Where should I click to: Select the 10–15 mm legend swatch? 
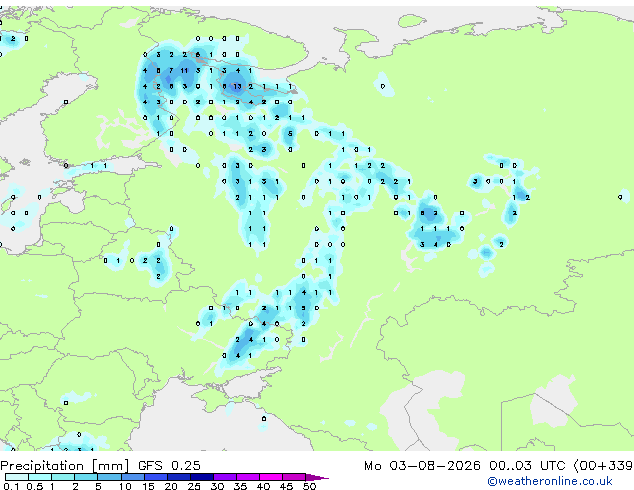(132, 477)
